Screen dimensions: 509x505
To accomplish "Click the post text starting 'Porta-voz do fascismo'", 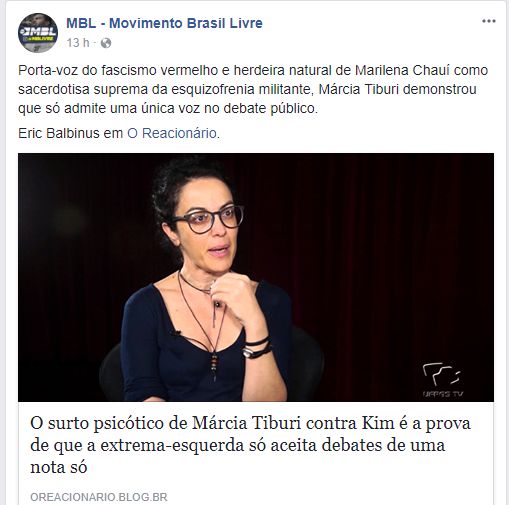I will click(253, 89).
